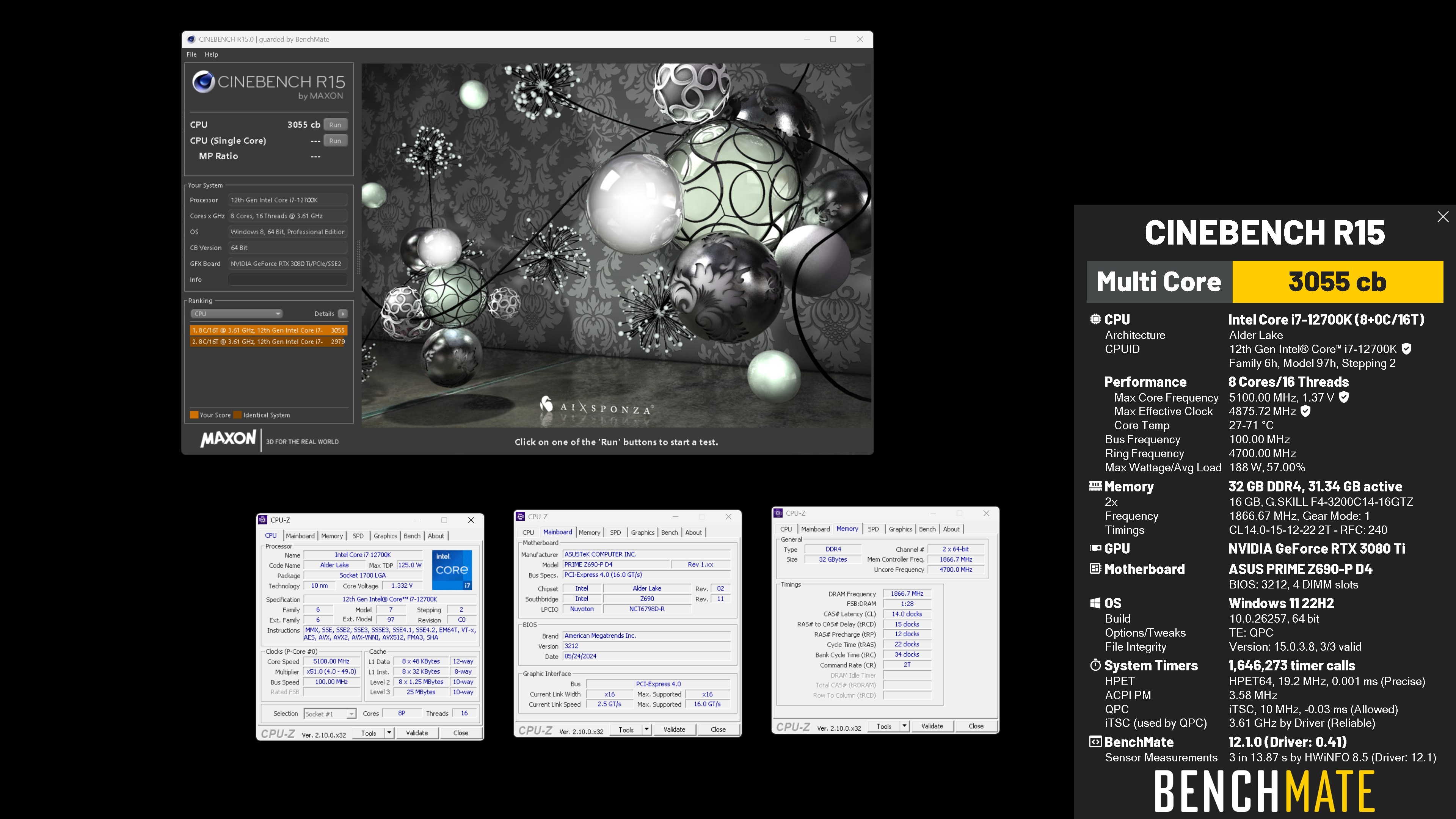The width and height of the screenshot is (1456, 819).
Task: Click the panel splitter handle beside render view
Action: tap(358, 257)
